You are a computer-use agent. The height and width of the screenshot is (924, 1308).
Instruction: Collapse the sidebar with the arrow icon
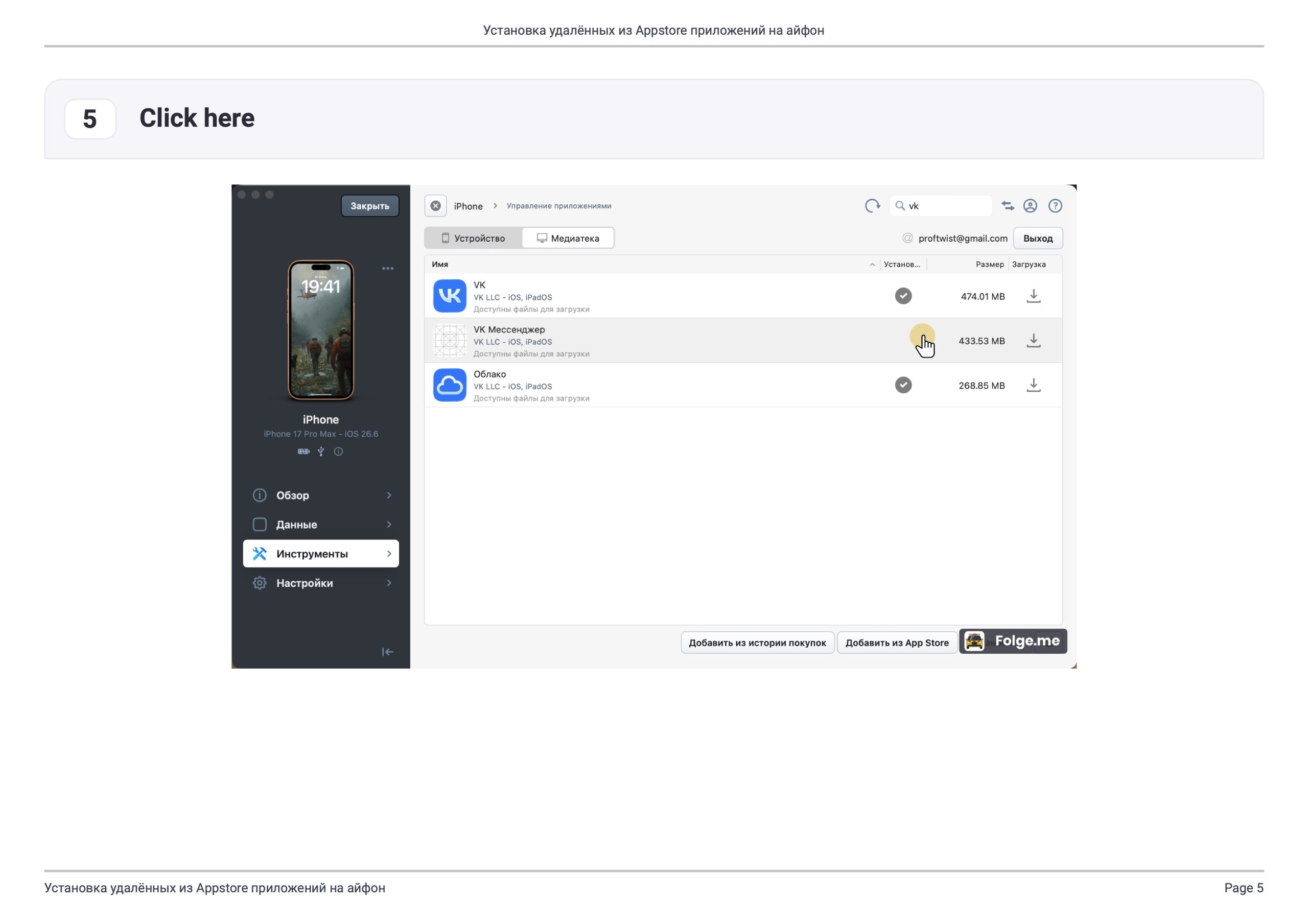click(x=387, y=652)
